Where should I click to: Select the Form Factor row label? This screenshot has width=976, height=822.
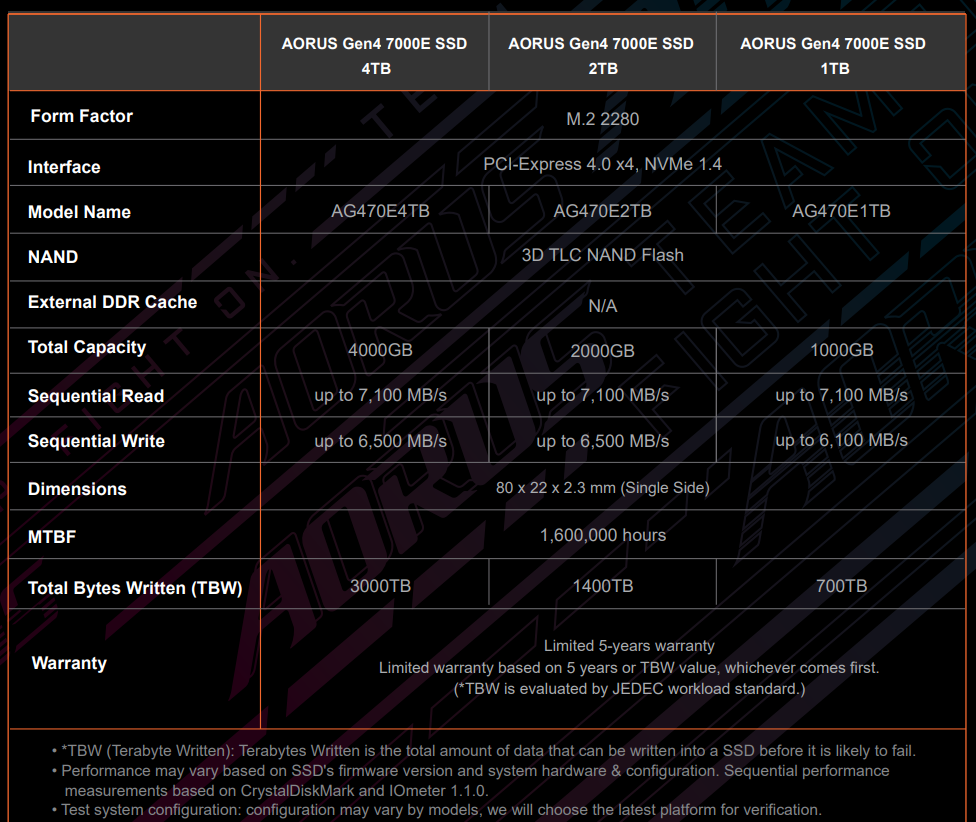82,116
